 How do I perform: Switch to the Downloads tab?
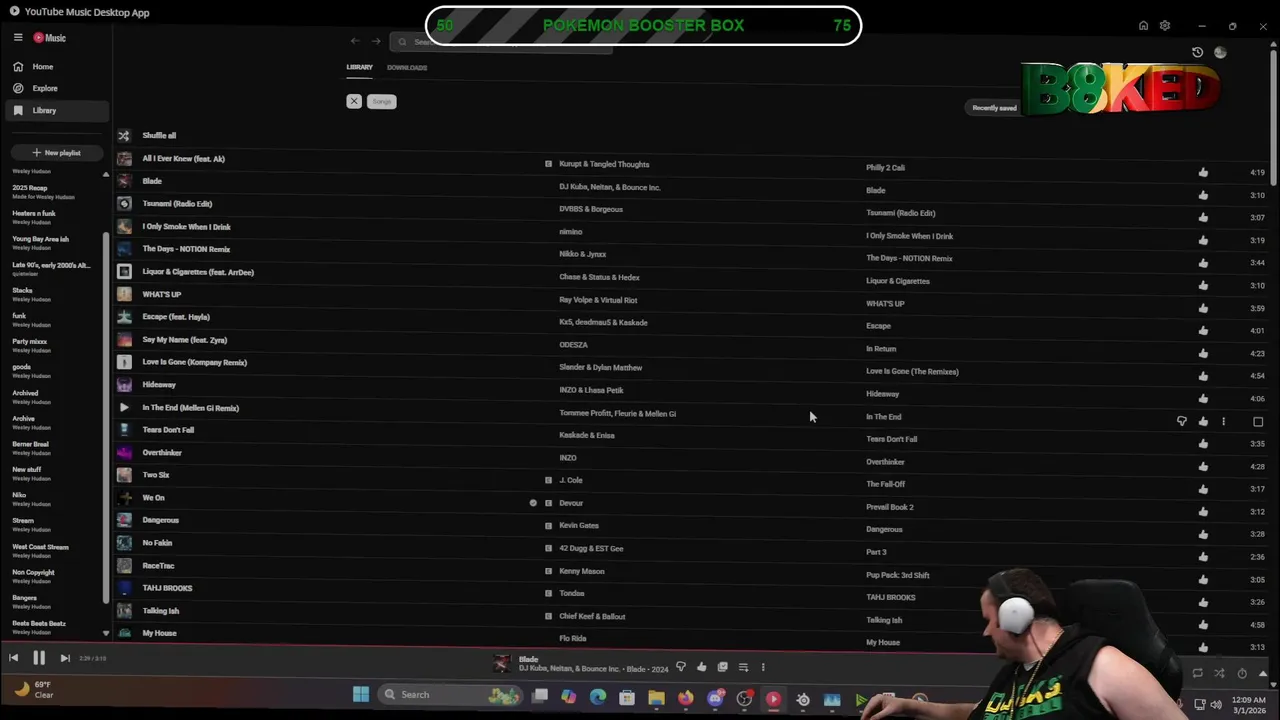(x=407, y=67)
